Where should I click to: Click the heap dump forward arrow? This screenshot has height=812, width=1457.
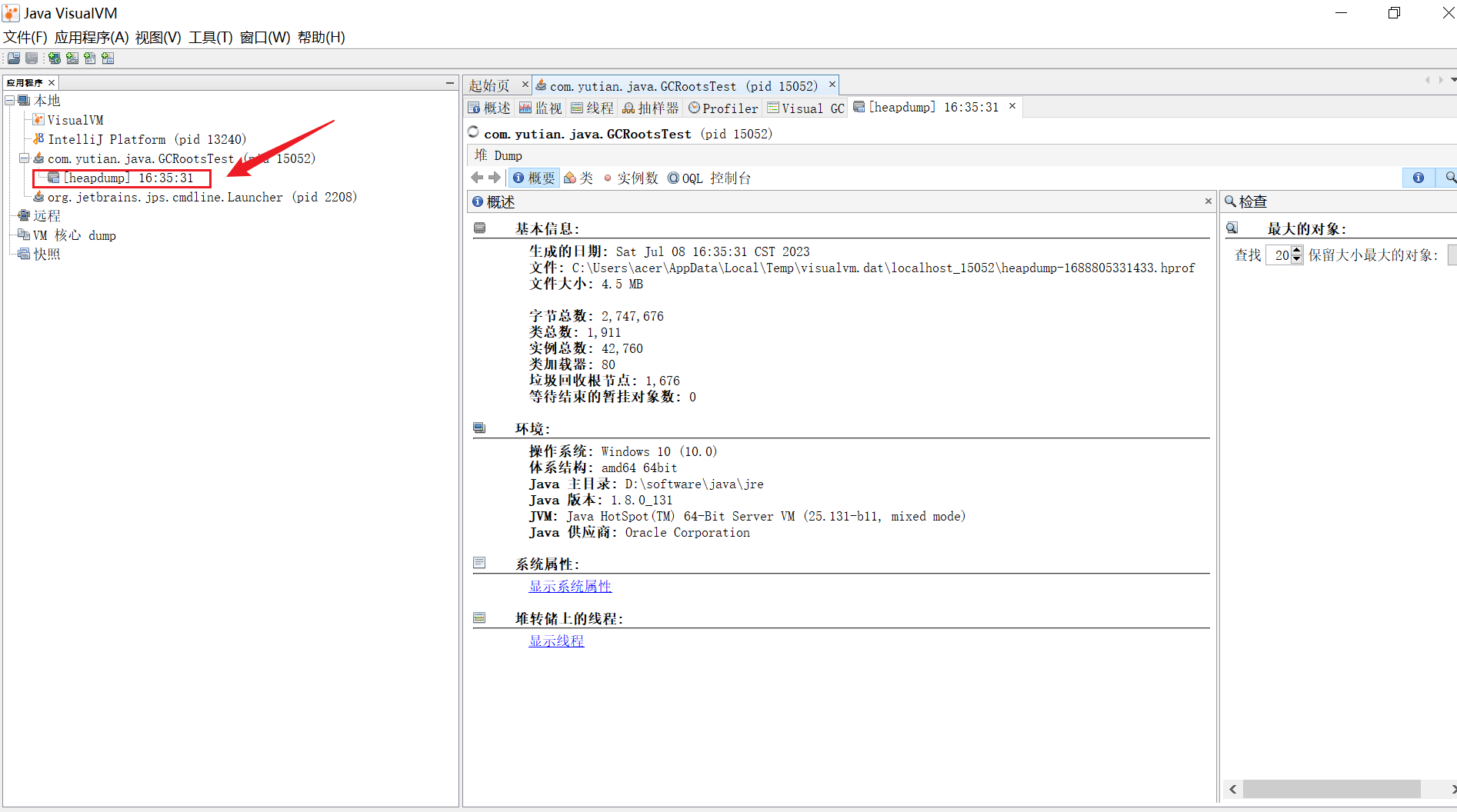point(495,178)
